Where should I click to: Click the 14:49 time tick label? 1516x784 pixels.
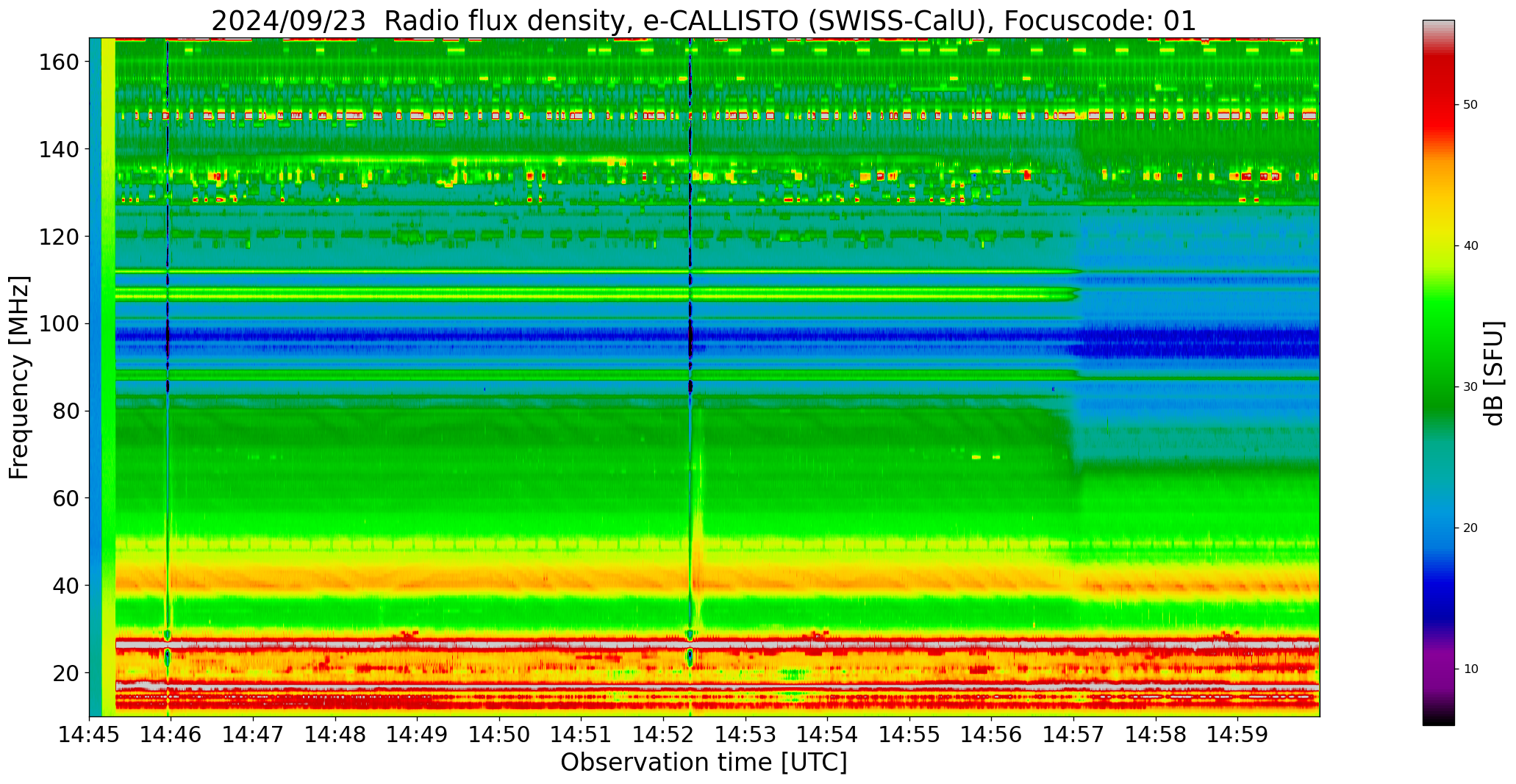(x=418, y=734)
